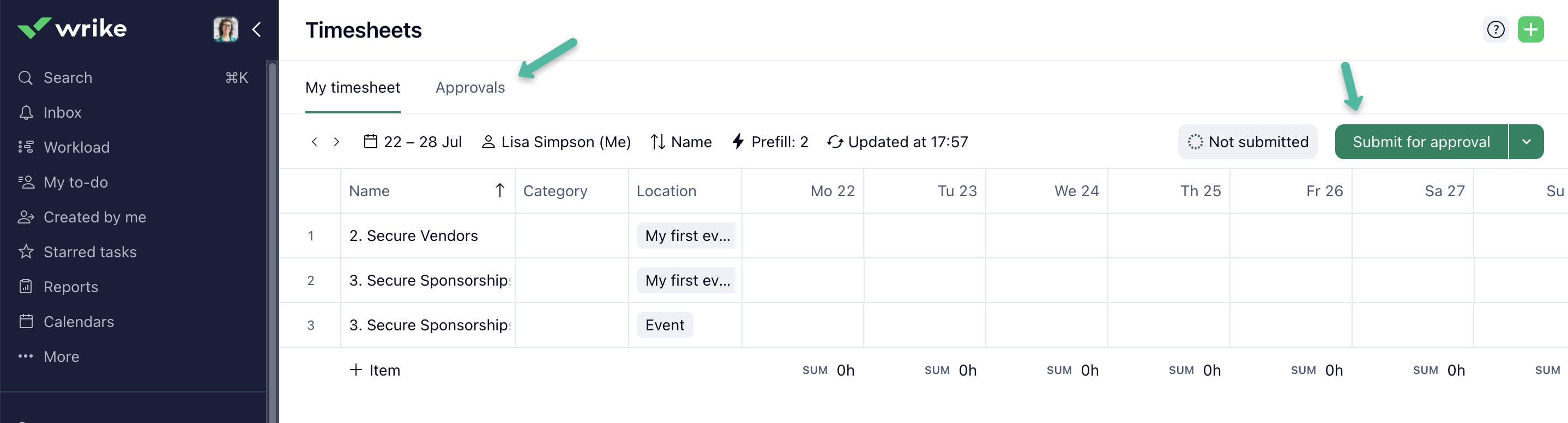Click the Search field in sidebar
Screen dimensions: 1568x423
(x=68, y=78)
